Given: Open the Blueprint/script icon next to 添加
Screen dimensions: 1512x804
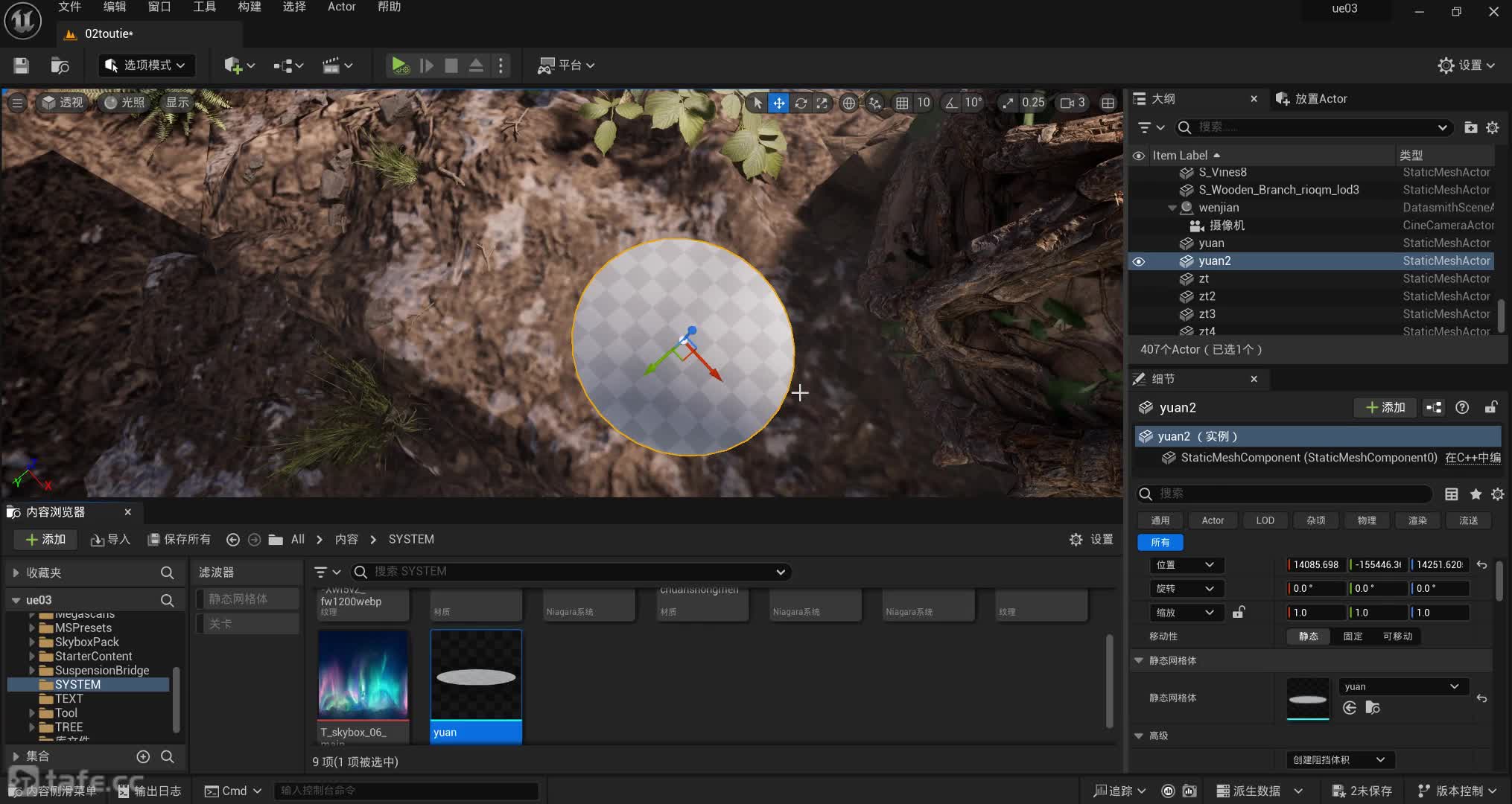Looking at the screenshot, I should (1434, 407).
